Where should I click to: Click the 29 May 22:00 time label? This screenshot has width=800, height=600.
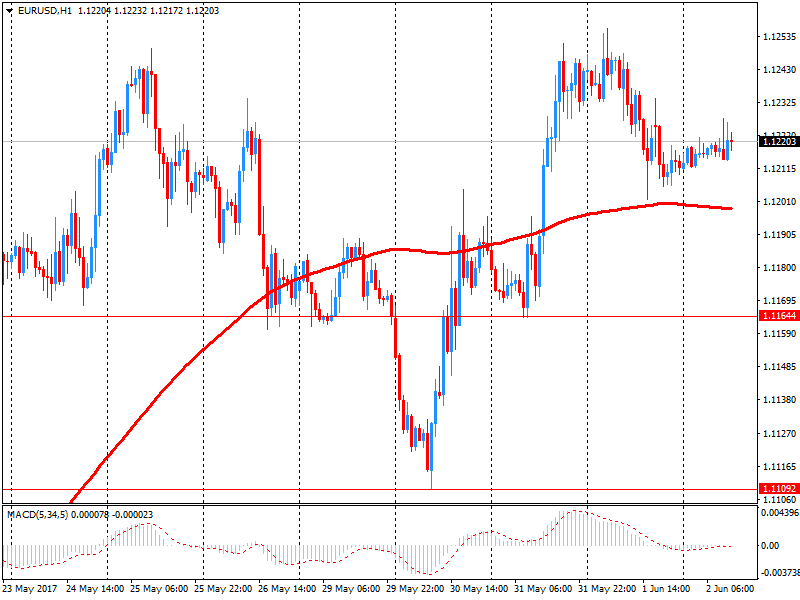click(415, 589)
